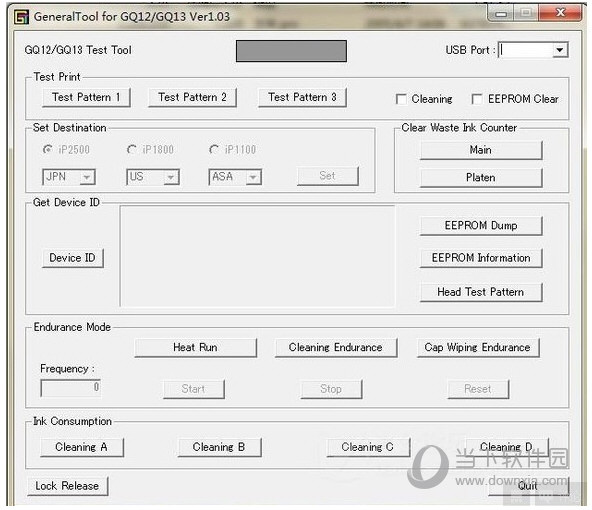Select the iP1800 radio button
Viewport: 592px width, 510px height.
point(132,149)
